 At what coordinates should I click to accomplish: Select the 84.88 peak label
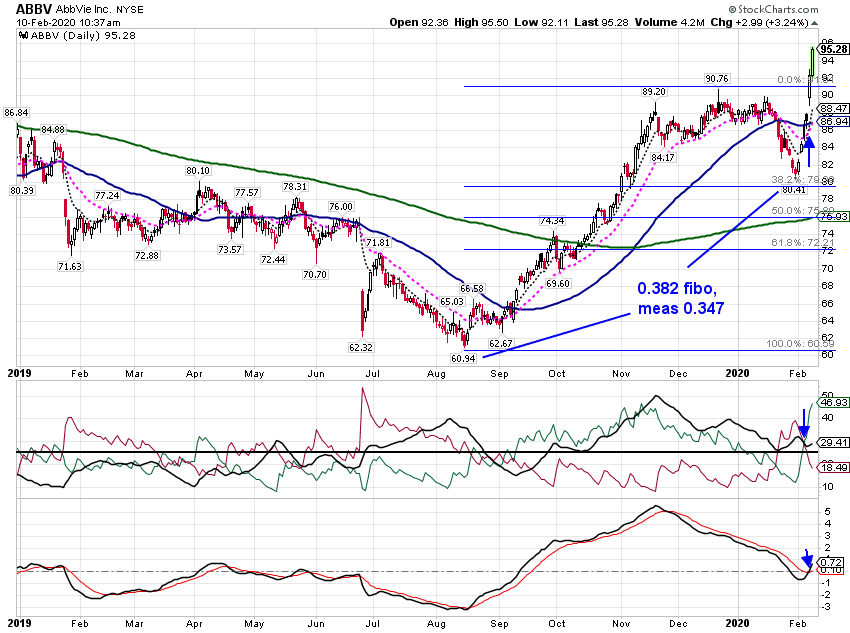coord(53,130)
